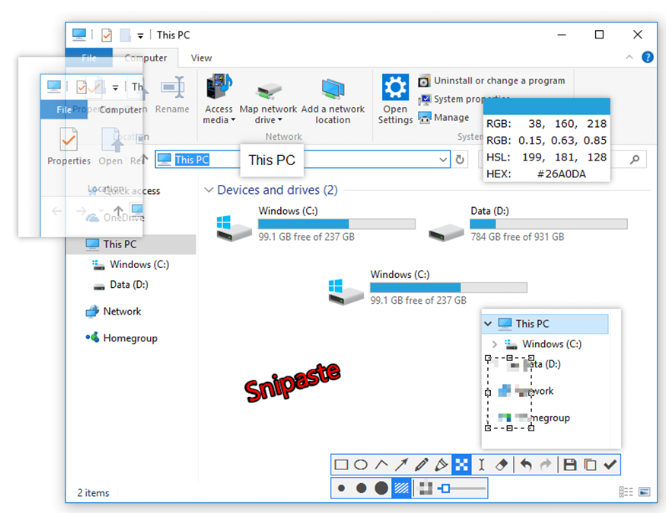This screenshot has width=666, height=513.
Task: Save the snip to file
Action: [570, 465]
